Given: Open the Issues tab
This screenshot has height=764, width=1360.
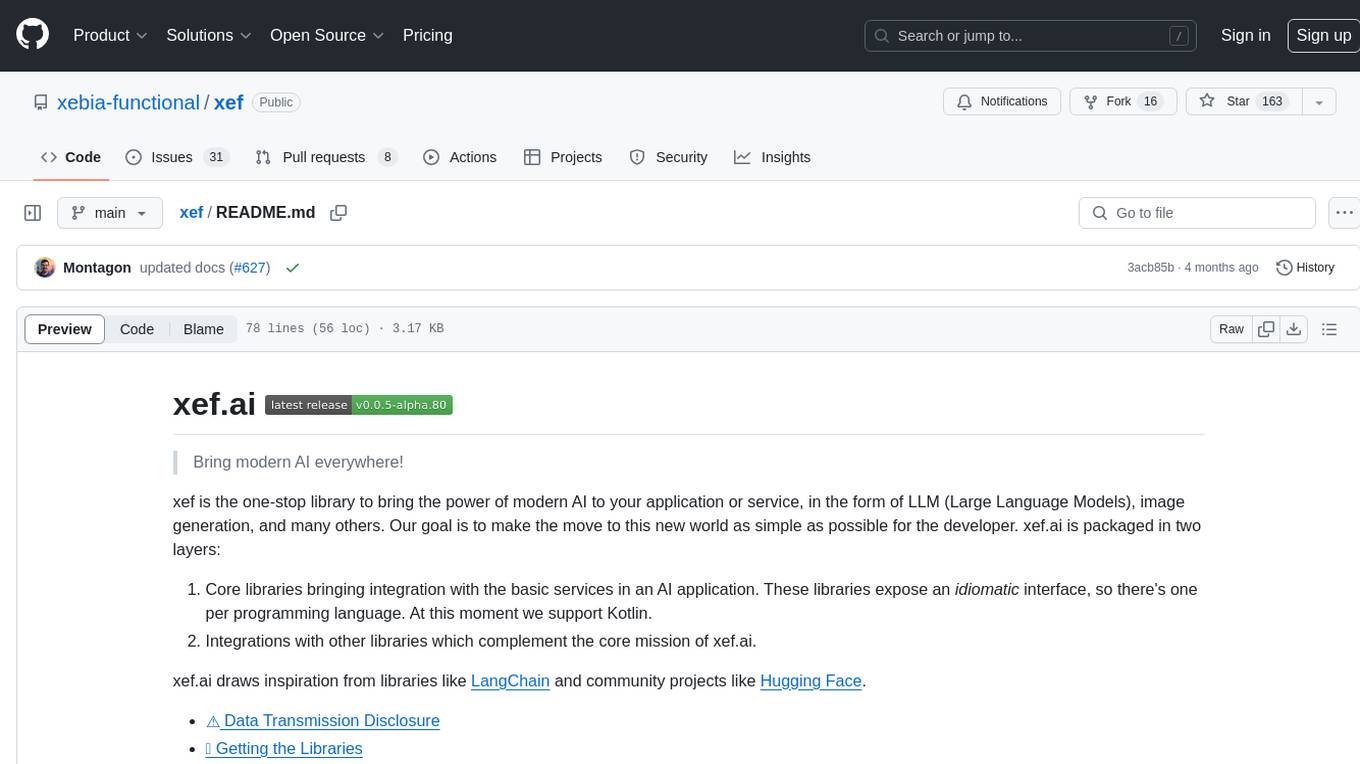Looking at the screenshot, I should [x=177, y=157].
